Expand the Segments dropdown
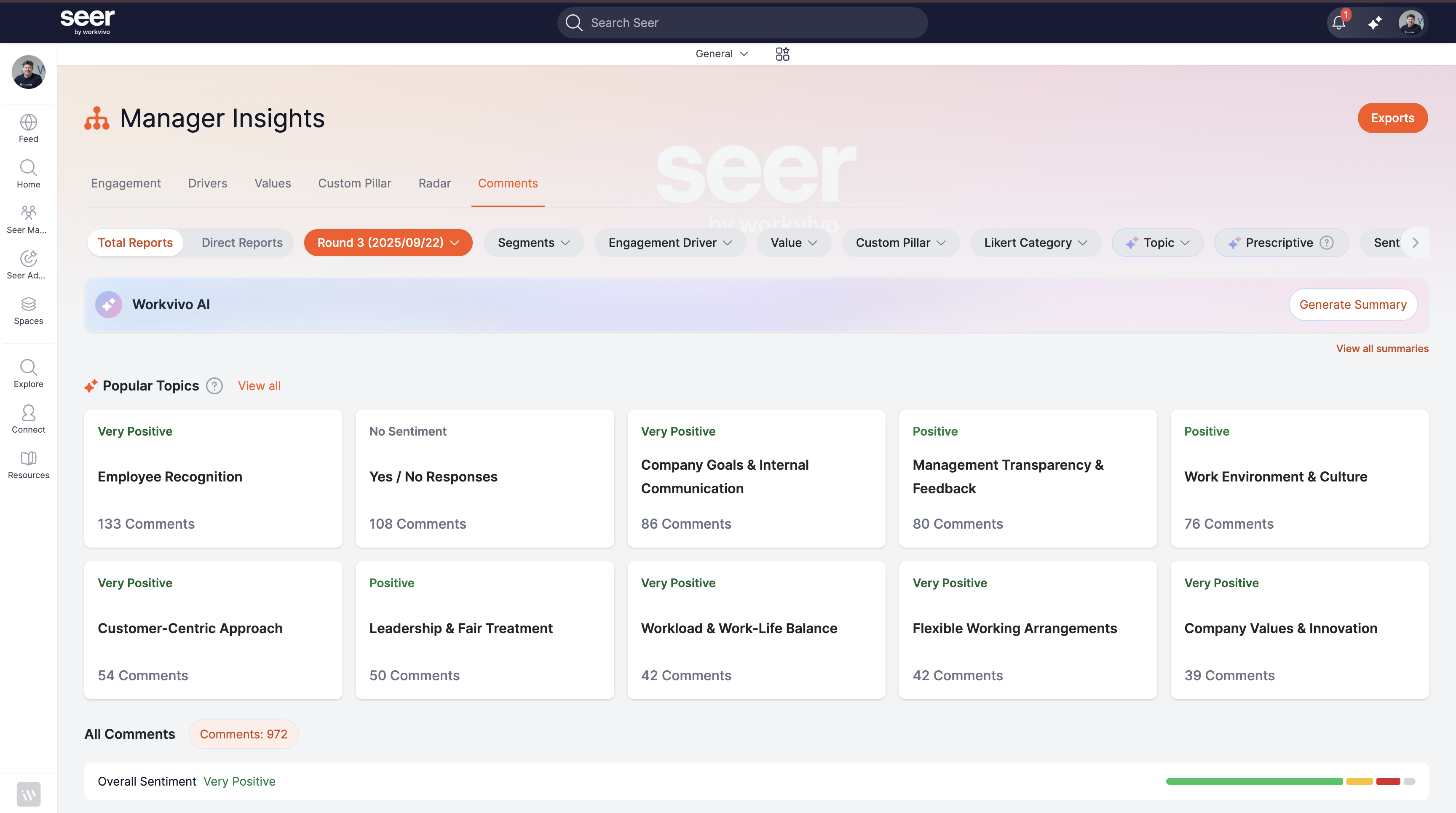 533,242
